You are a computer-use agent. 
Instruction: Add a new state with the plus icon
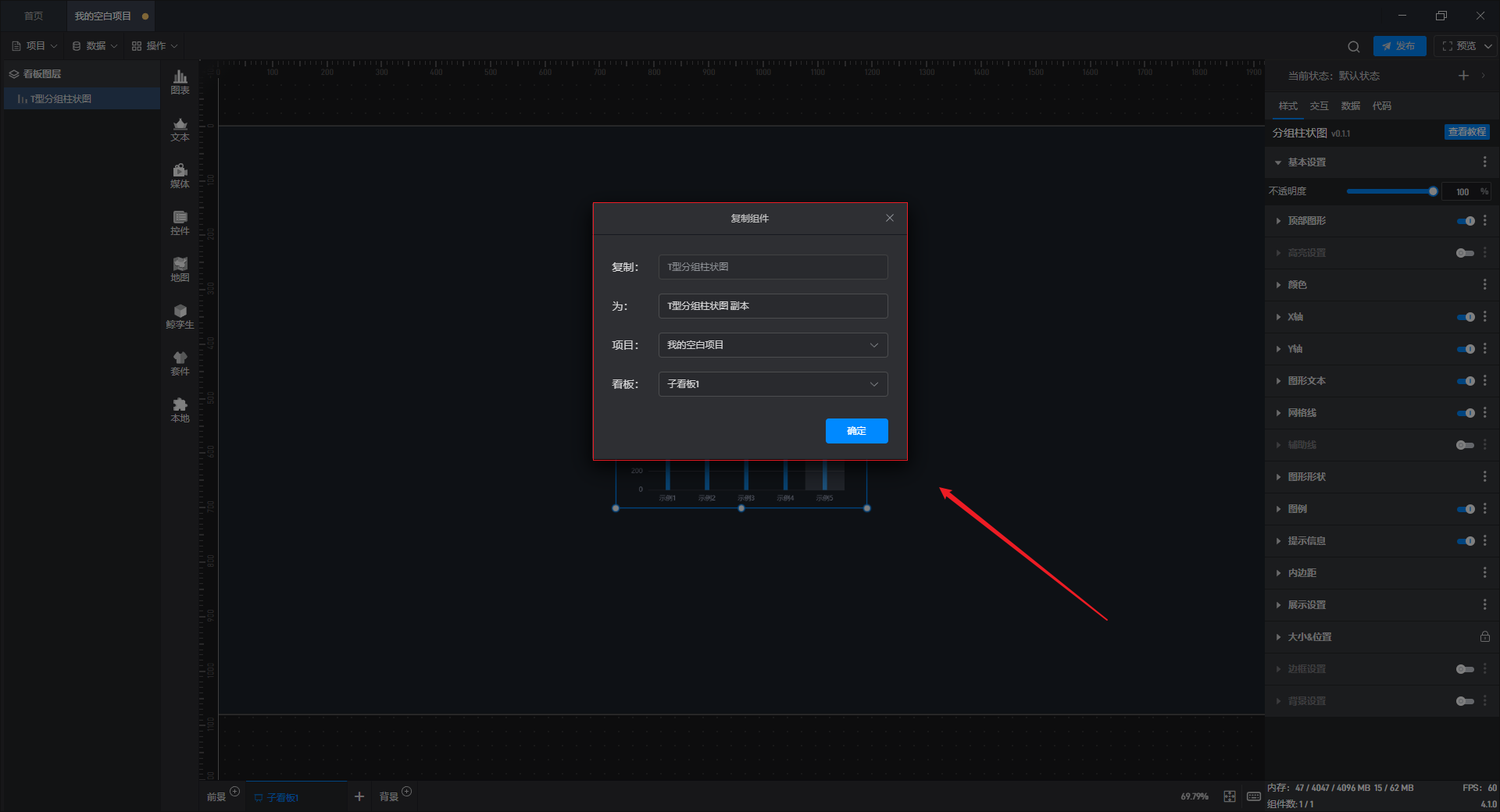(1463, 76)
